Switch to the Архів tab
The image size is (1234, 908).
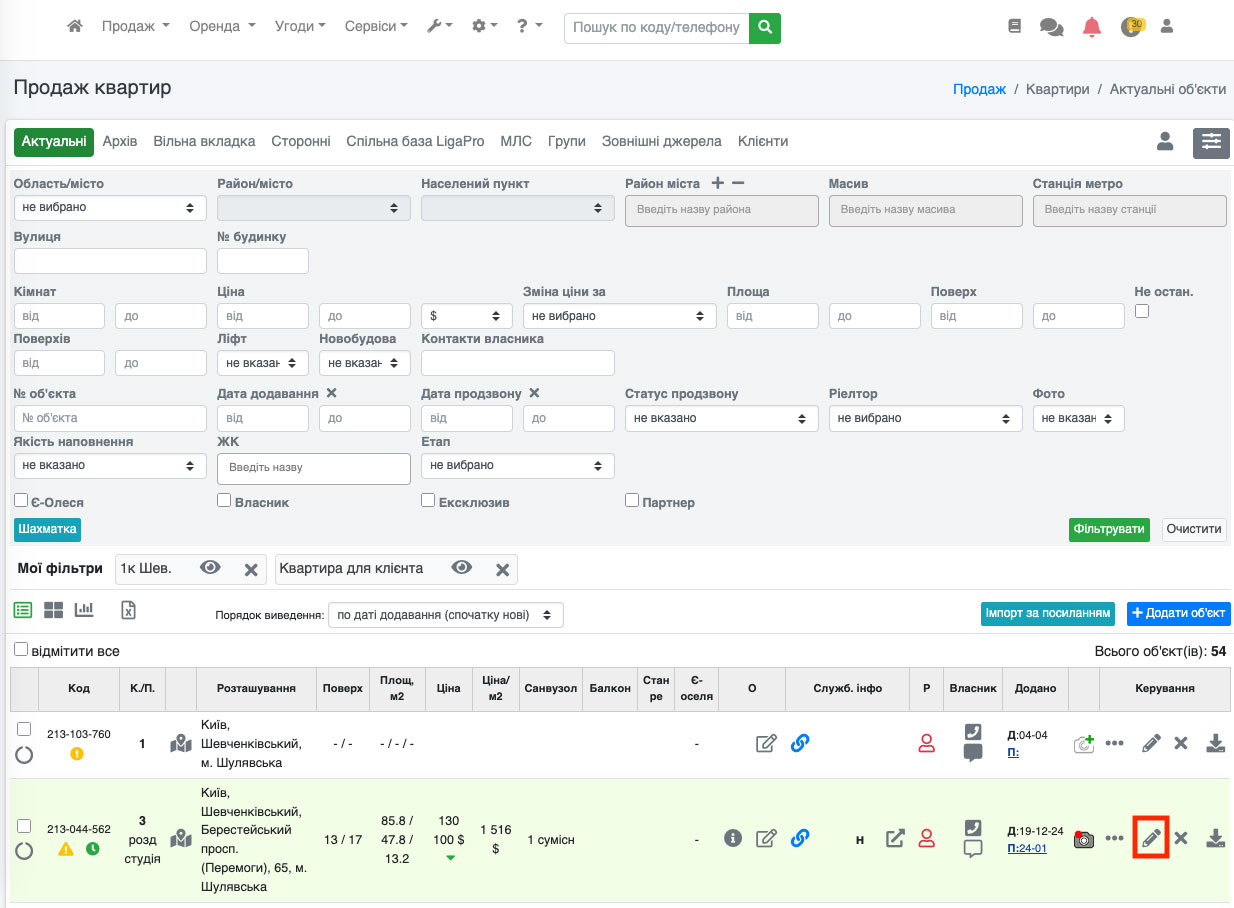point(120,142)
